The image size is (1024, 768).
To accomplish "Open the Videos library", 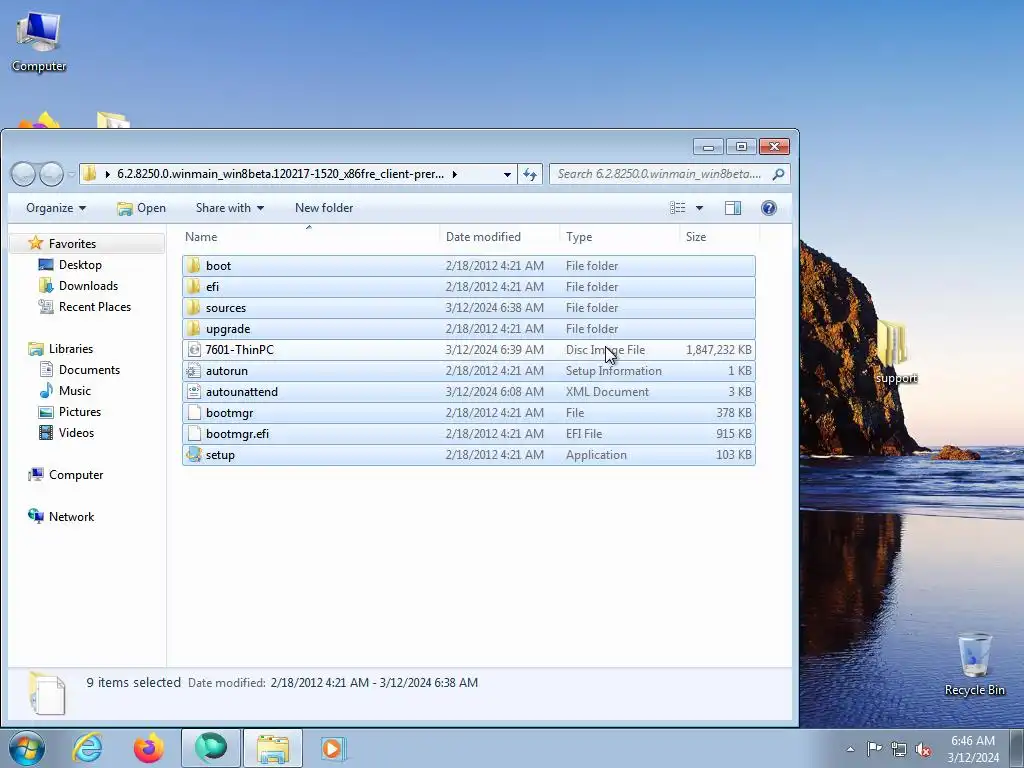I will [x=76, y=432].
